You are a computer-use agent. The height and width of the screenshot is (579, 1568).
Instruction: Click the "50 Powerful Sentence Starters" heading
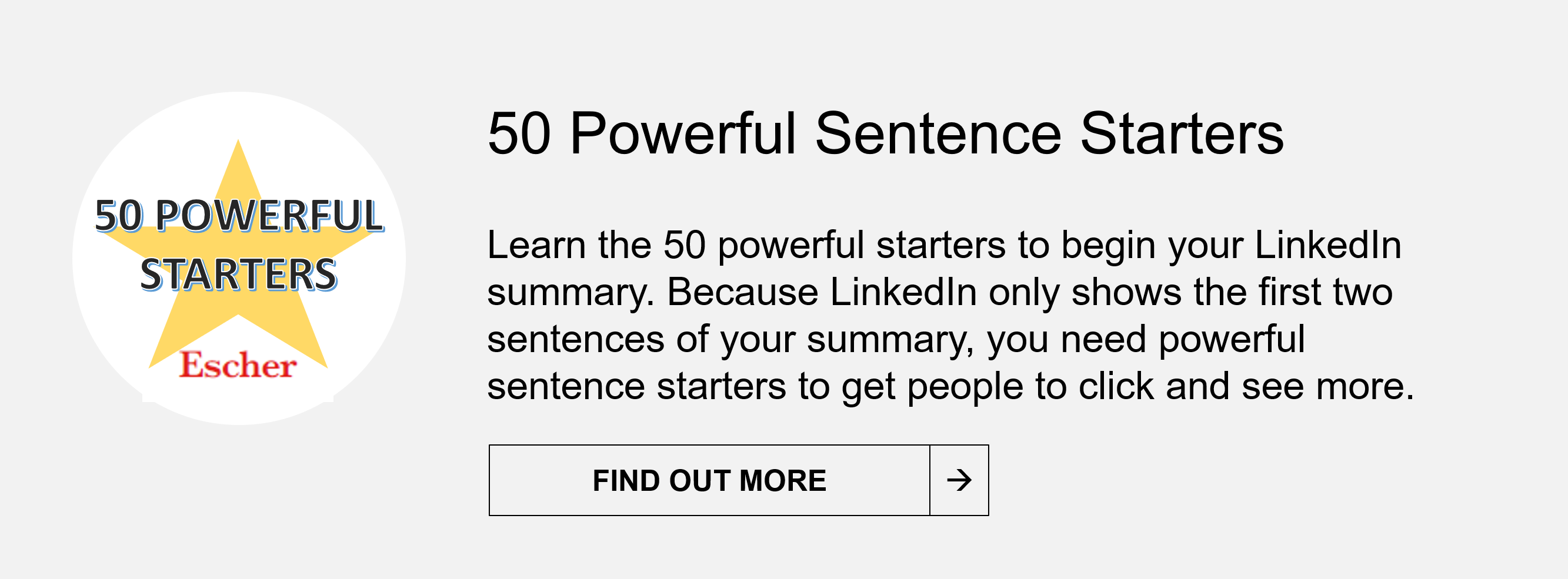(x=885, y=134)
